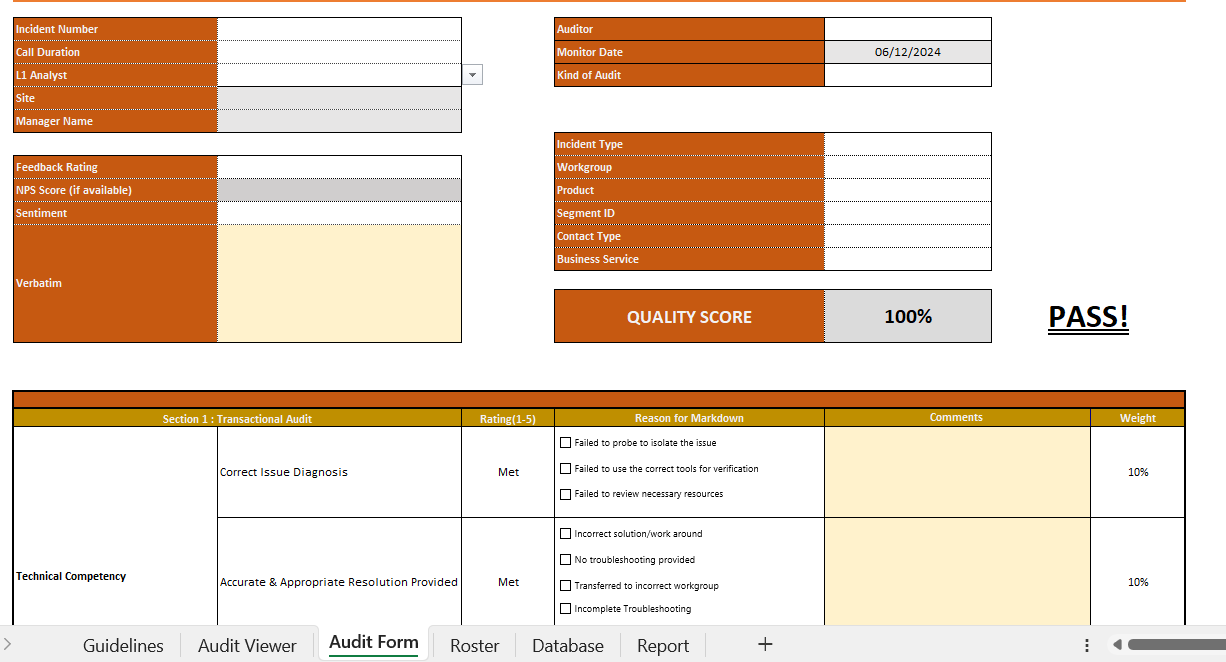Click the 'Business Service' label cell

(x=689, y=259)
